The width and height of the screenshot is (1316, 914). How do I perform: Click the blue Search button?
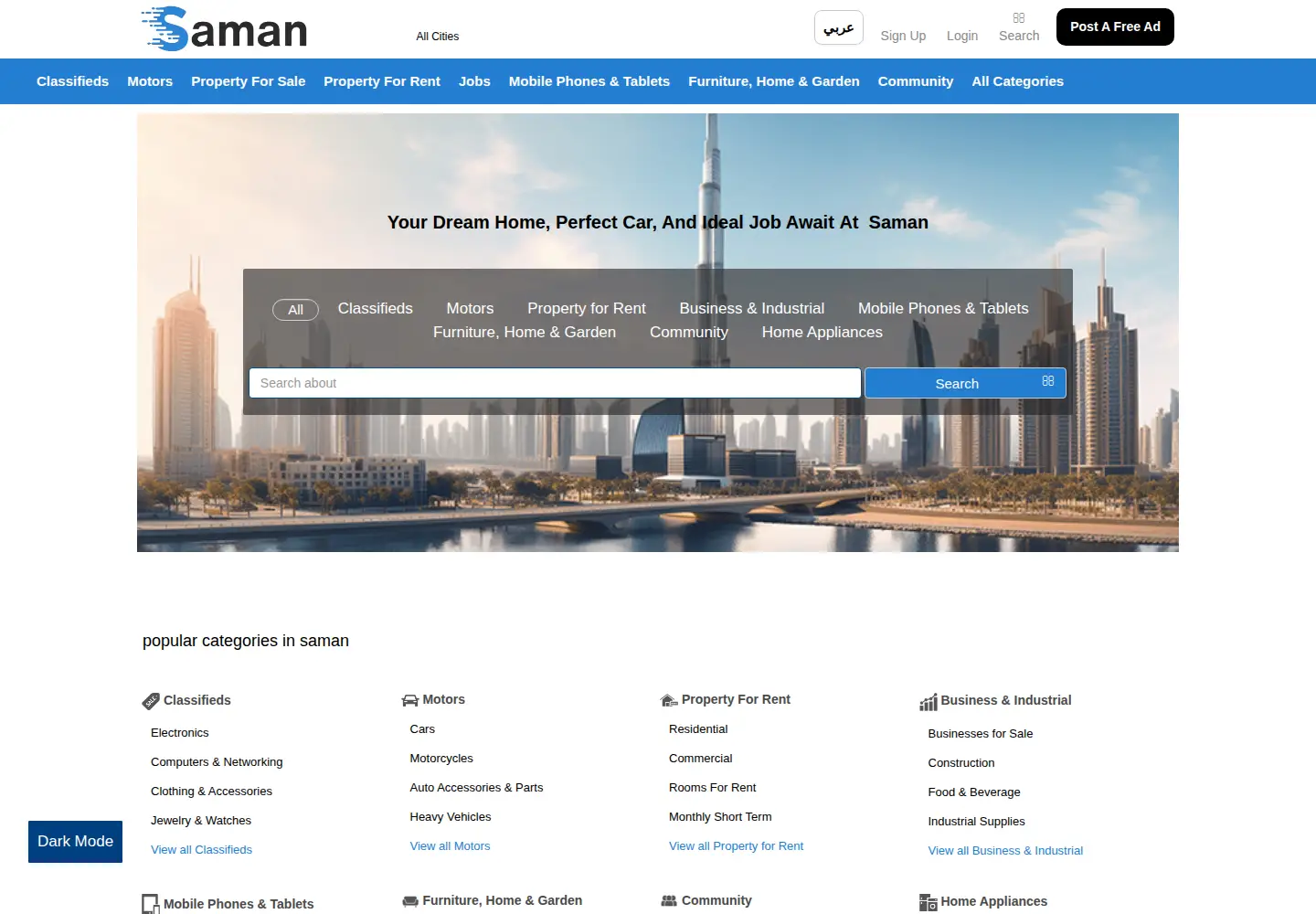[965, 383]
